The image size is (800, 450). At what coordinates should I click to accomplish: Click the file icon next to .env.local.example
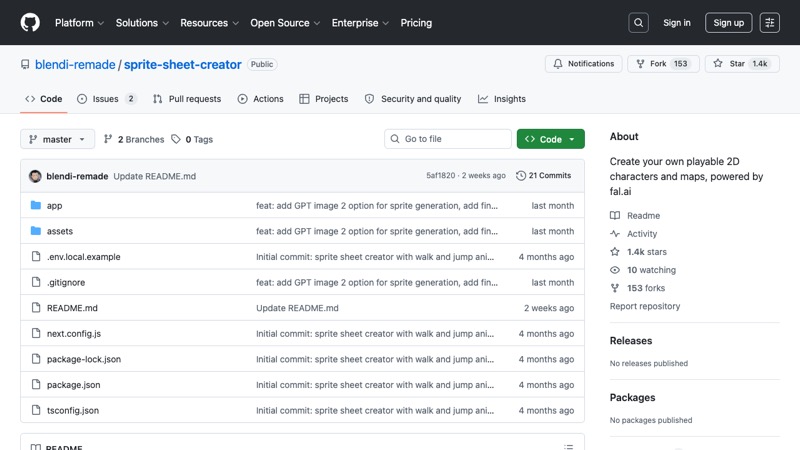pos(36,256)
